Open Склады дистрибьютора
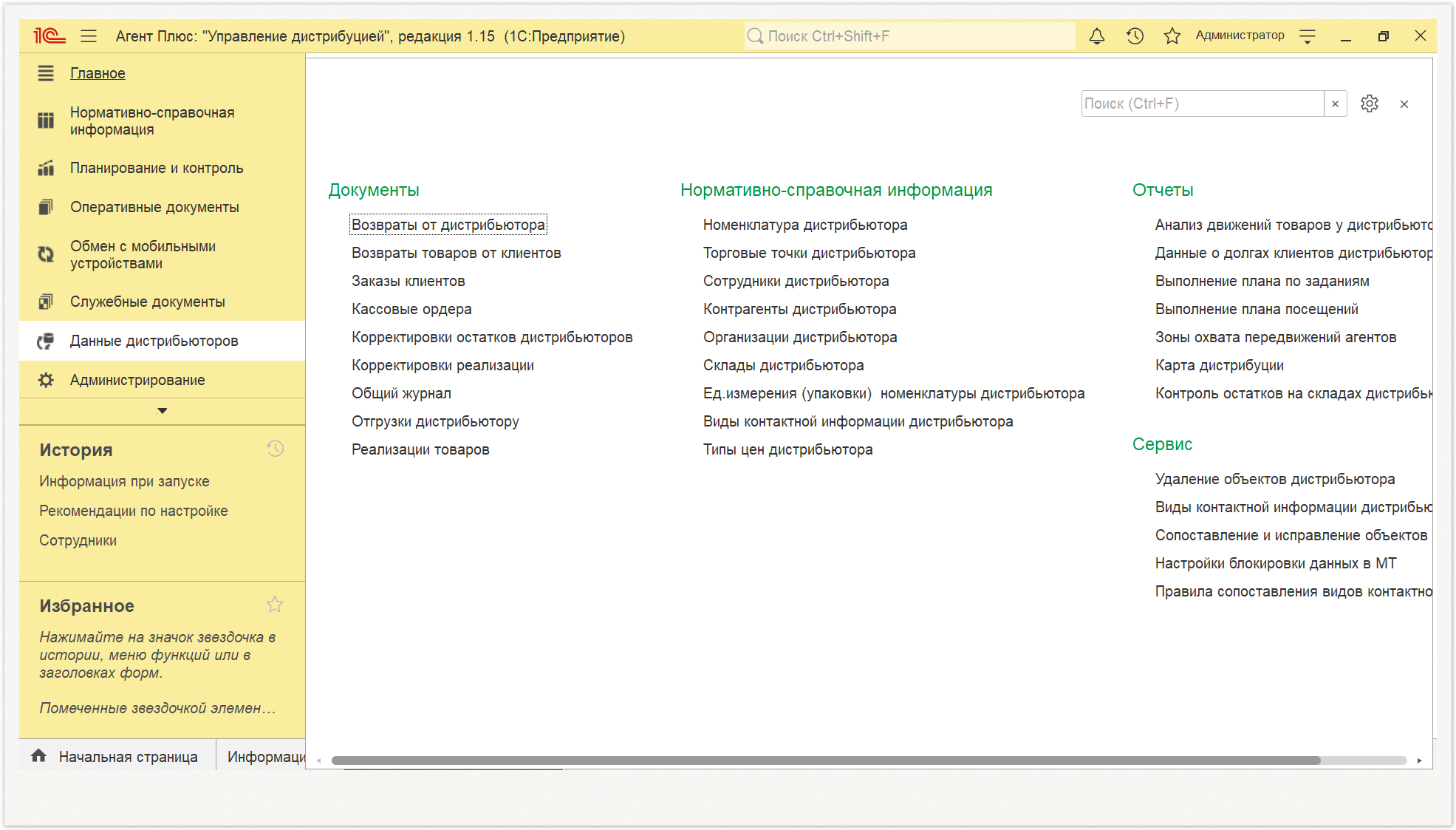The height and width of the screenshot is (830, 1456). pos(783,365)
